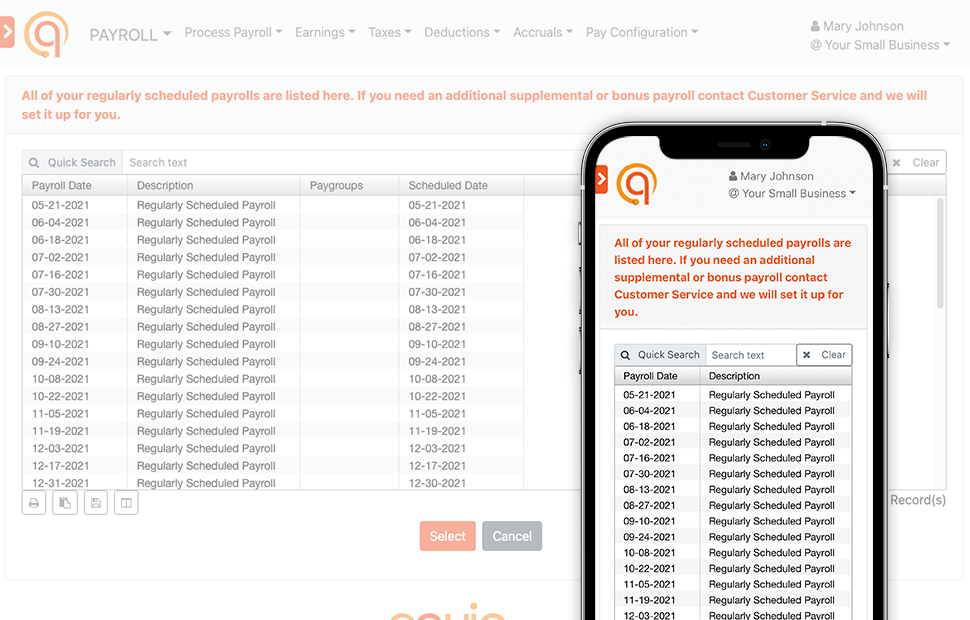Select the 11-05-2021 payroll date row on desktop
Viewport: 970px width, 620px height.
pyautogui.click(x=303, y=413)
